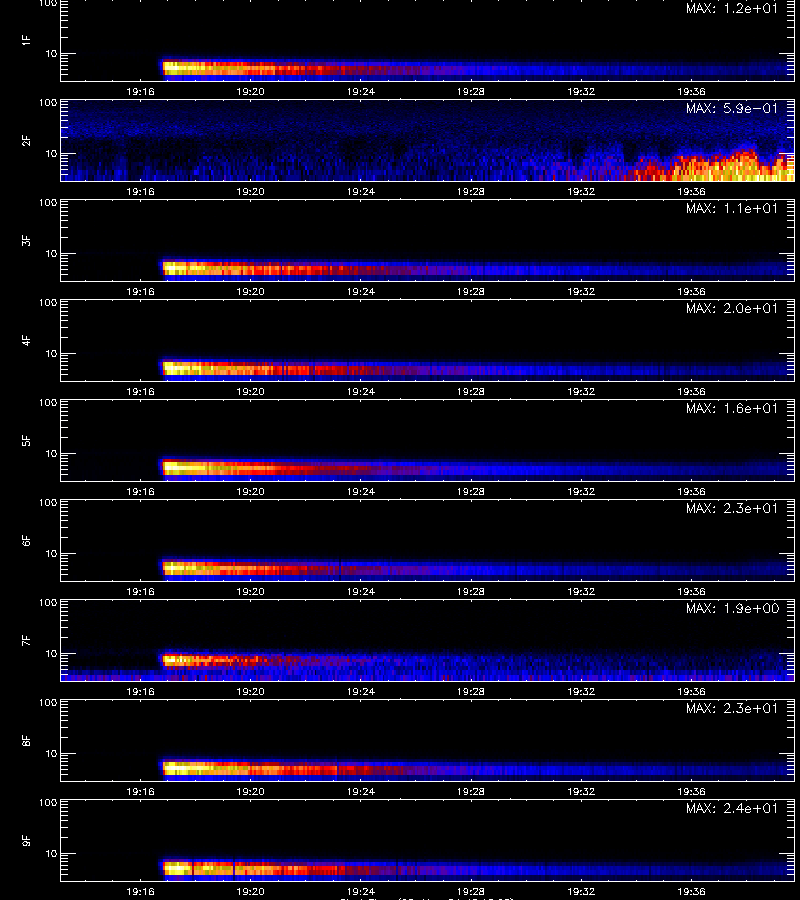Select the MAX: 2.0e+01 annotation
Image resolution: width=800 pixels, height=900 pixels.
(x=732, y=308)
